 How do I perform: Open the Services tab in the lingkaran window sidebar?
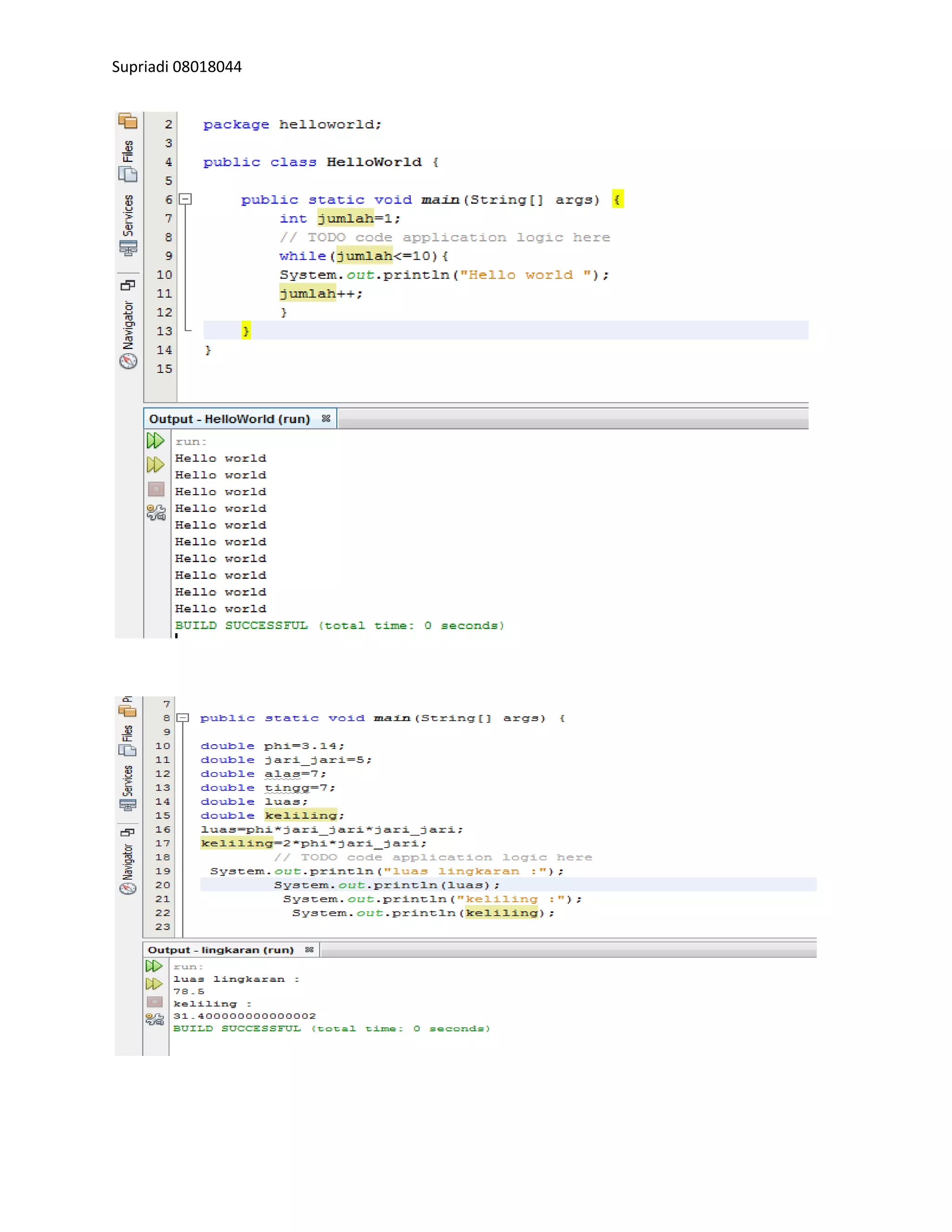[127, 788]
